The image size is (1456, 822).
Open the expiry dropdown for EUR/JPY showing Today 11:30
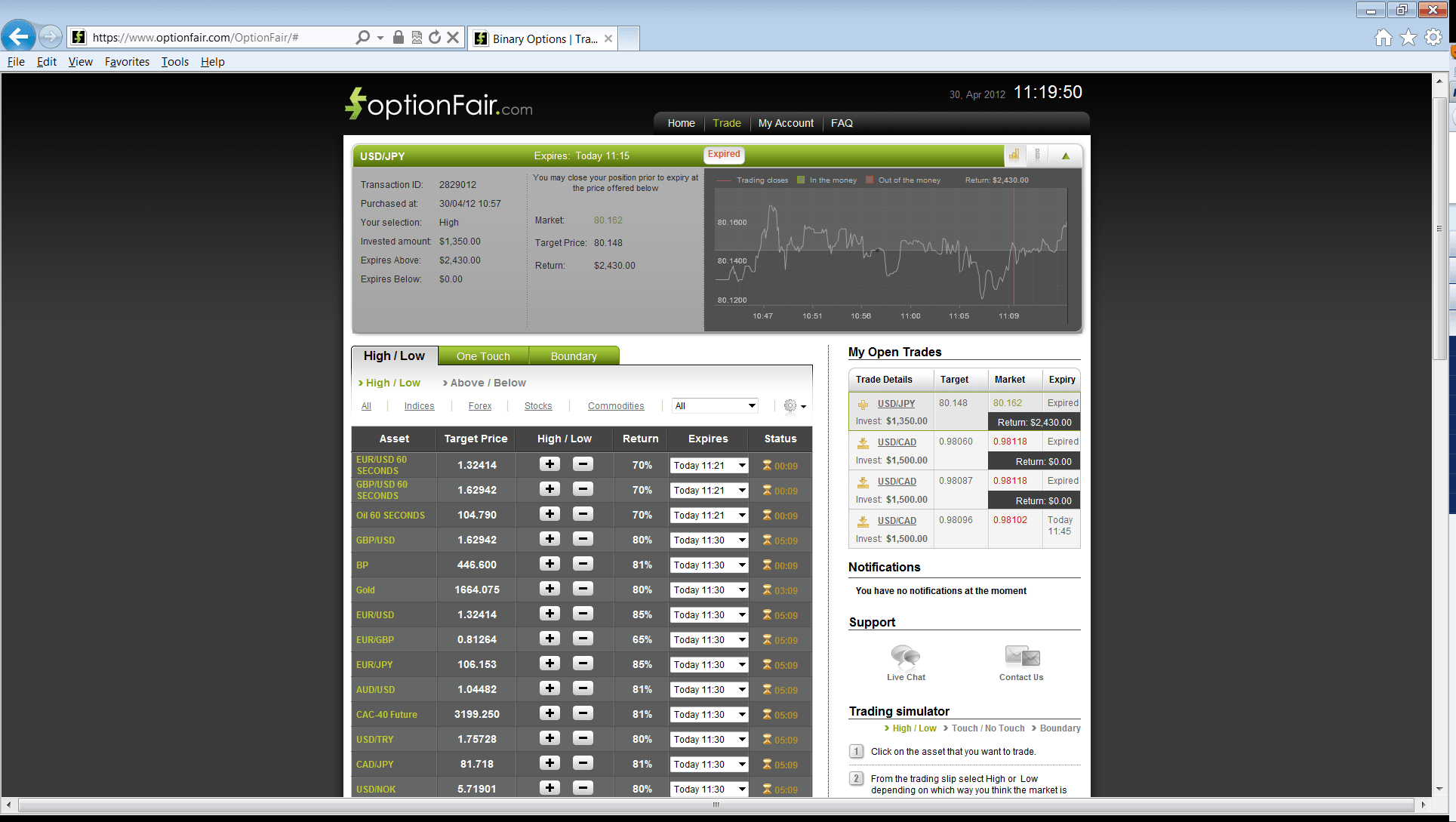click(x=708, y=664)
